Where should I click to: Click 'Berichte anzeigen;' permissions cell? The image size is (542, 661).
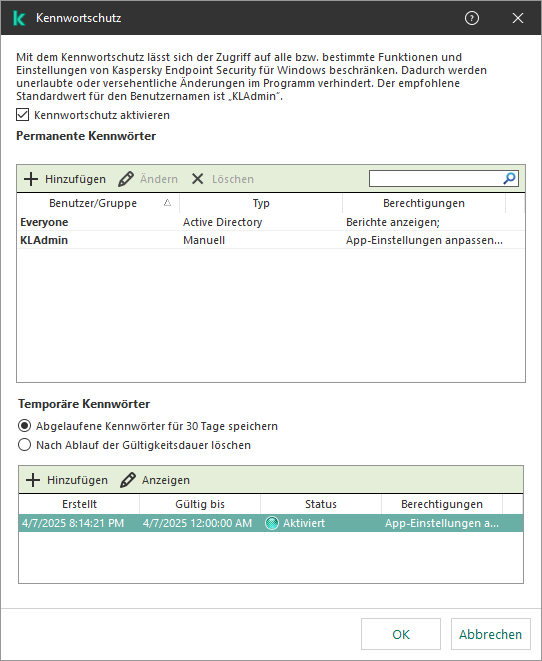coord(393,222)
